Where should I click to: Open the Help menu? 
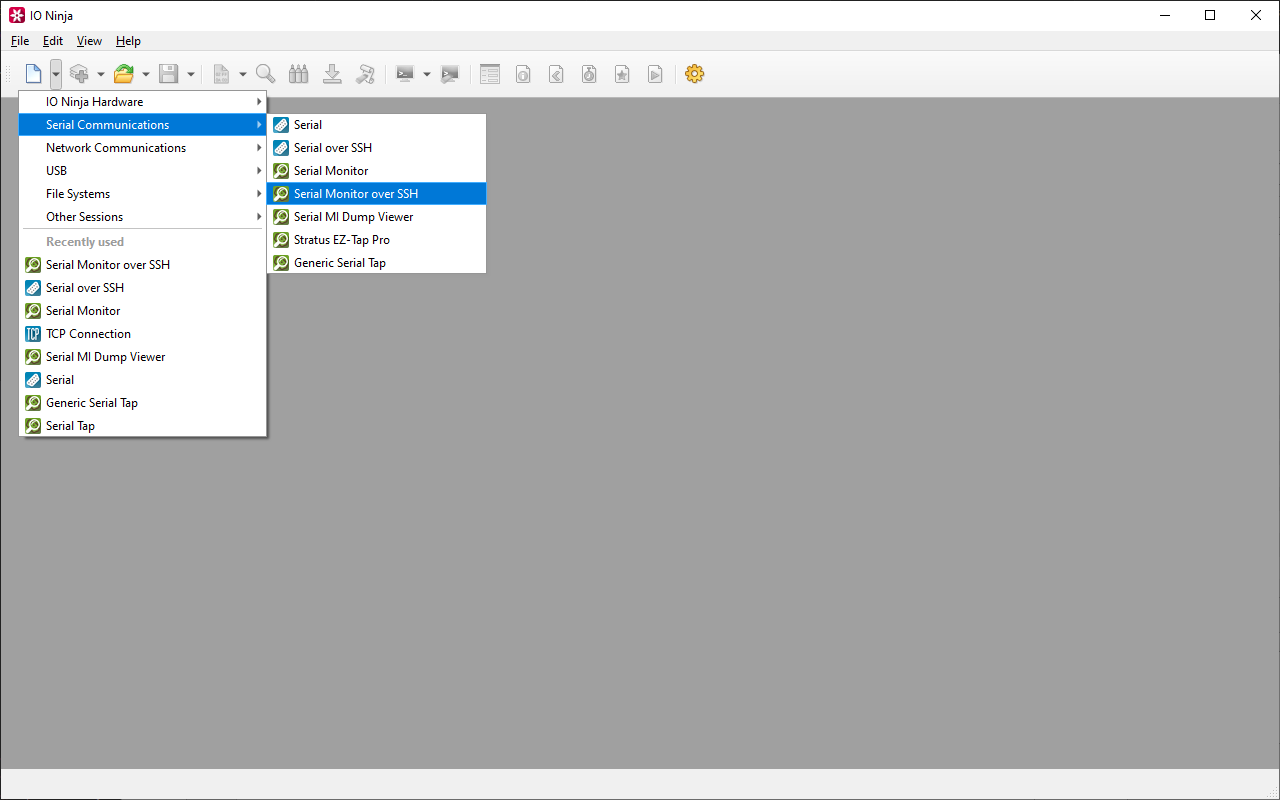pos(128,41)
